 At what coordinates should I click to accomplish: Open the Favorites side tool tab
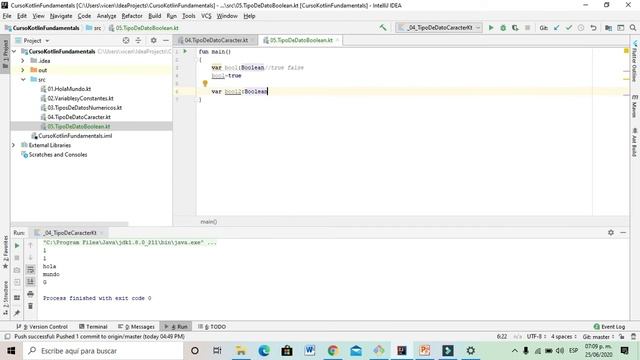point(5,252)
